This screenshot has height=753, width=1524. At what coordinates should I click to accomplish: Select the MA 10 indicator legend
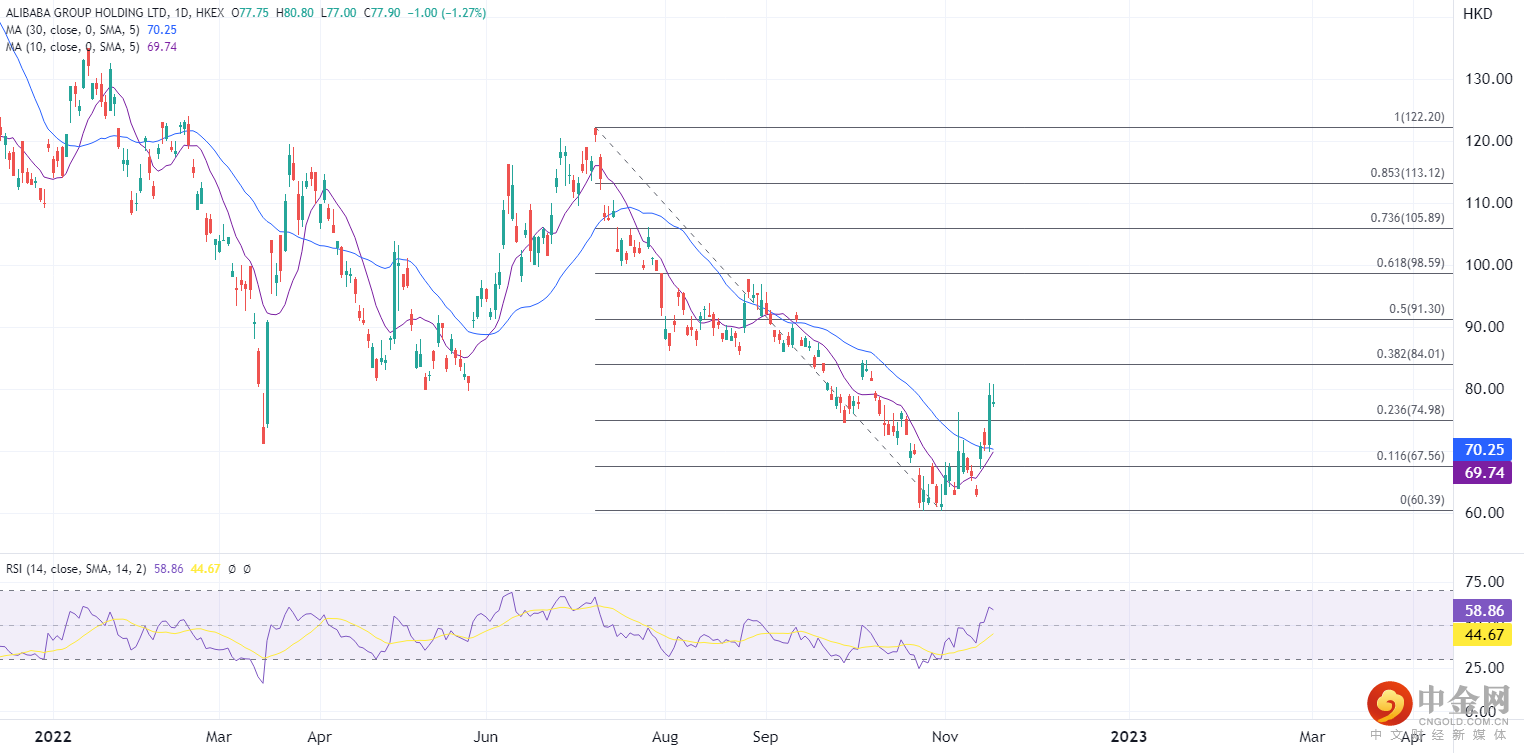point(91,46)
